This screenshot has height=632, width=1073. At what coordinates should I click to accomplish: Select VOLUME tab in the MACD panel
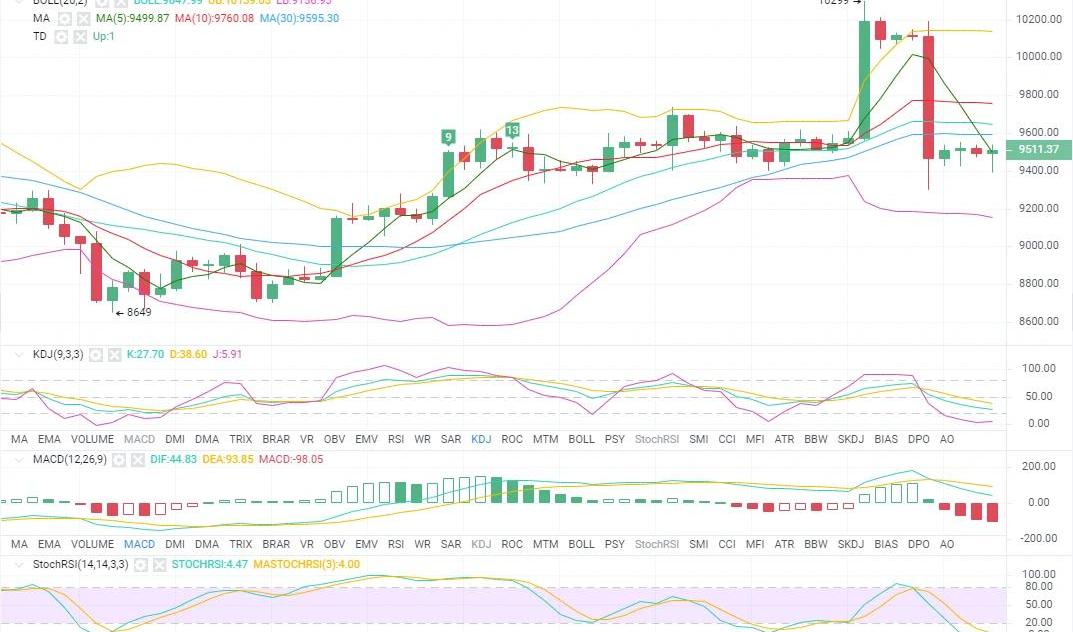click(x=92, y=544)
